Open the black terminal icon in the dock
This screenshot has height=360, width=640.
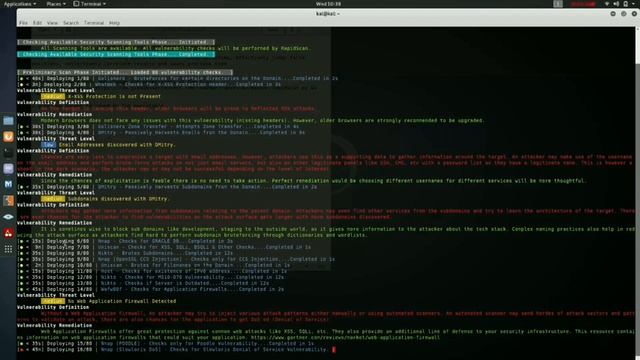tap(8, 153)
